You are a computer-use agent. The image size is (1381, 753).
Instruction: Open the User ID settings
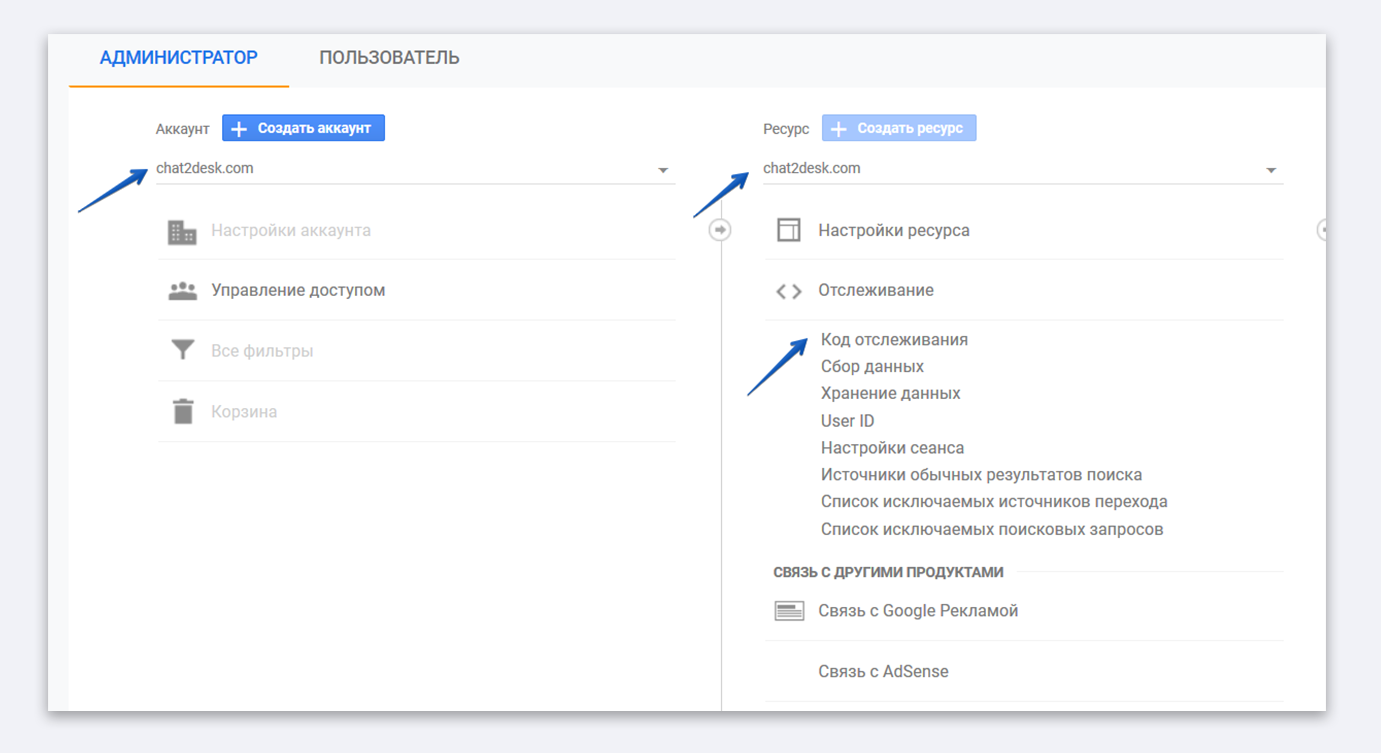[847, 421]
